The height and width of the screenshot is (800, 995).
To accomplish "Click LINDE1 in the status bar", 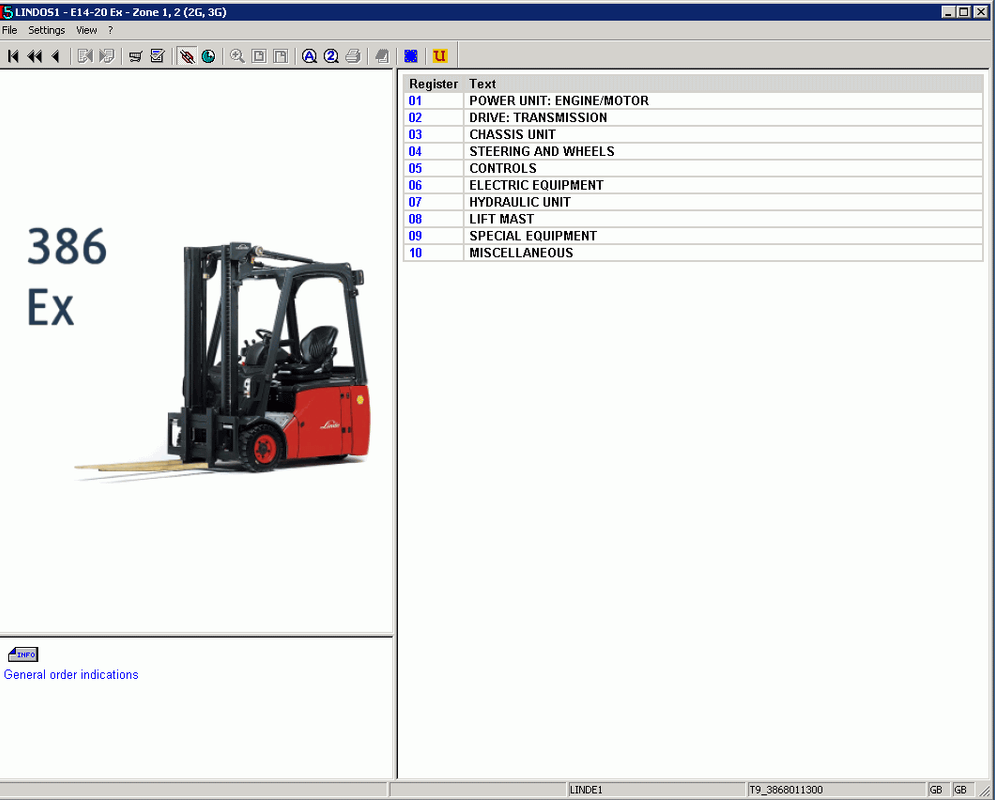I will [586, 790].
